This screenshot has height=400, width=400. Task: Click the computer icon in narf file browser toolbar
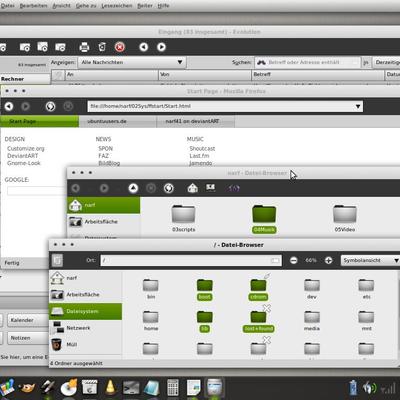[x=210, y=188]
